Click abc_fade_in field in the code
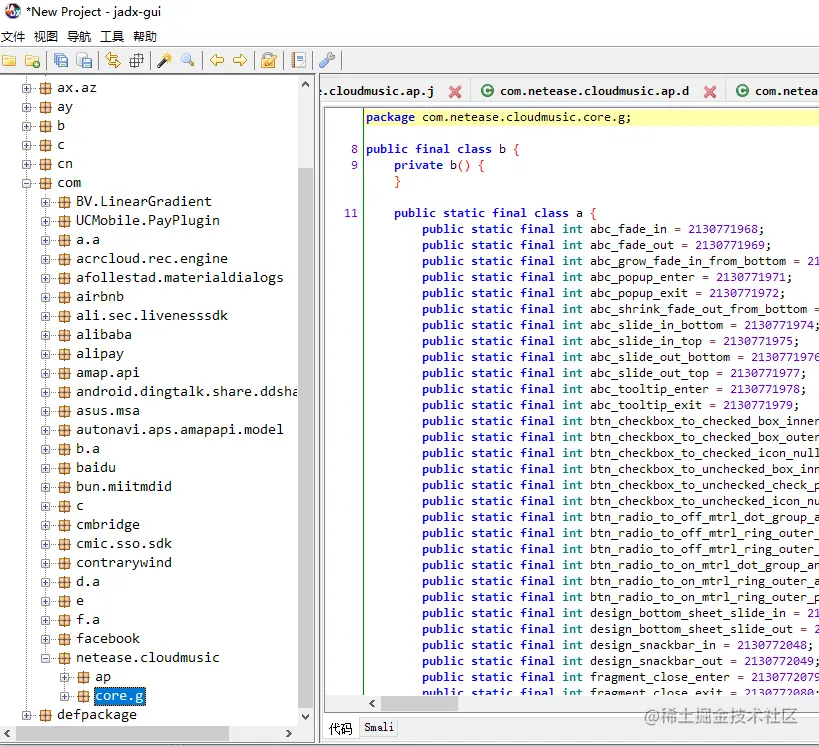This screenshot has height=747, width=819. 628,229
